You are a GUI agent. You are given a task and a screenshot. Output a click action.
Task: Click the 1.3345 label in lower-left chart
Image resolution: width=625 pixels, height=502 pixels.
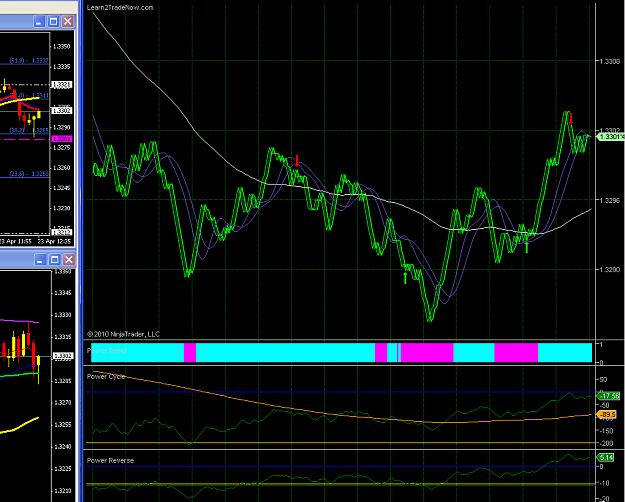pyautogui.click(x=63, y=293)
